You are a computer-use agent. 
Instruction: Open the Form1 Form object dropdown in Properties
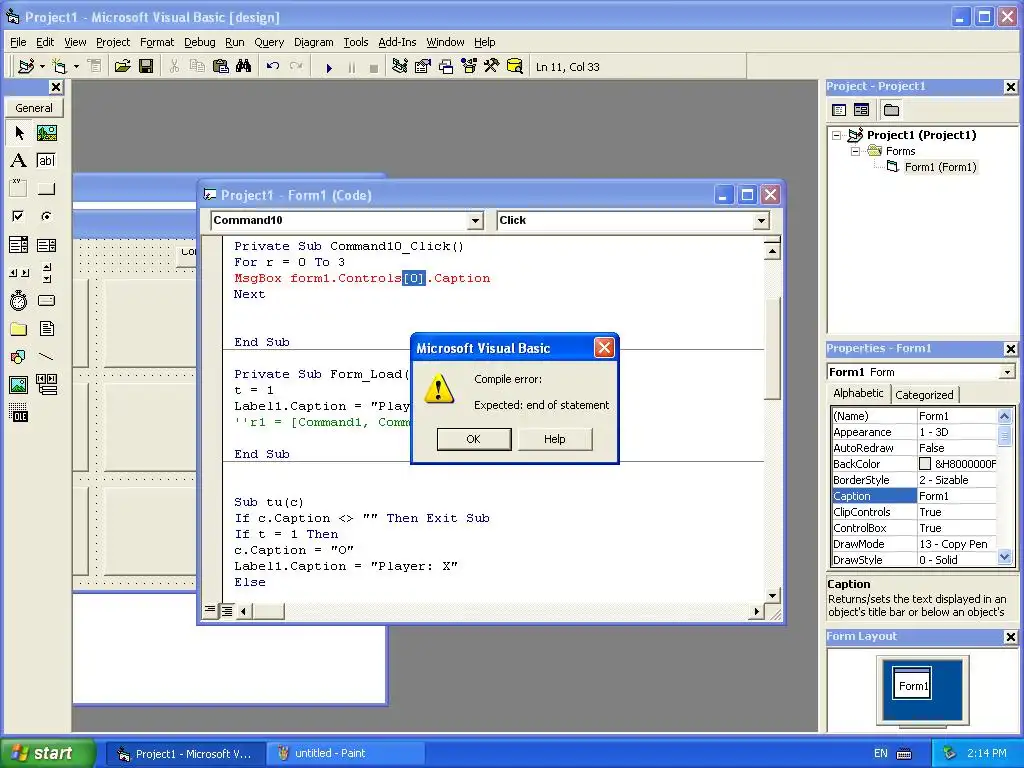(x=1007, y=372)
